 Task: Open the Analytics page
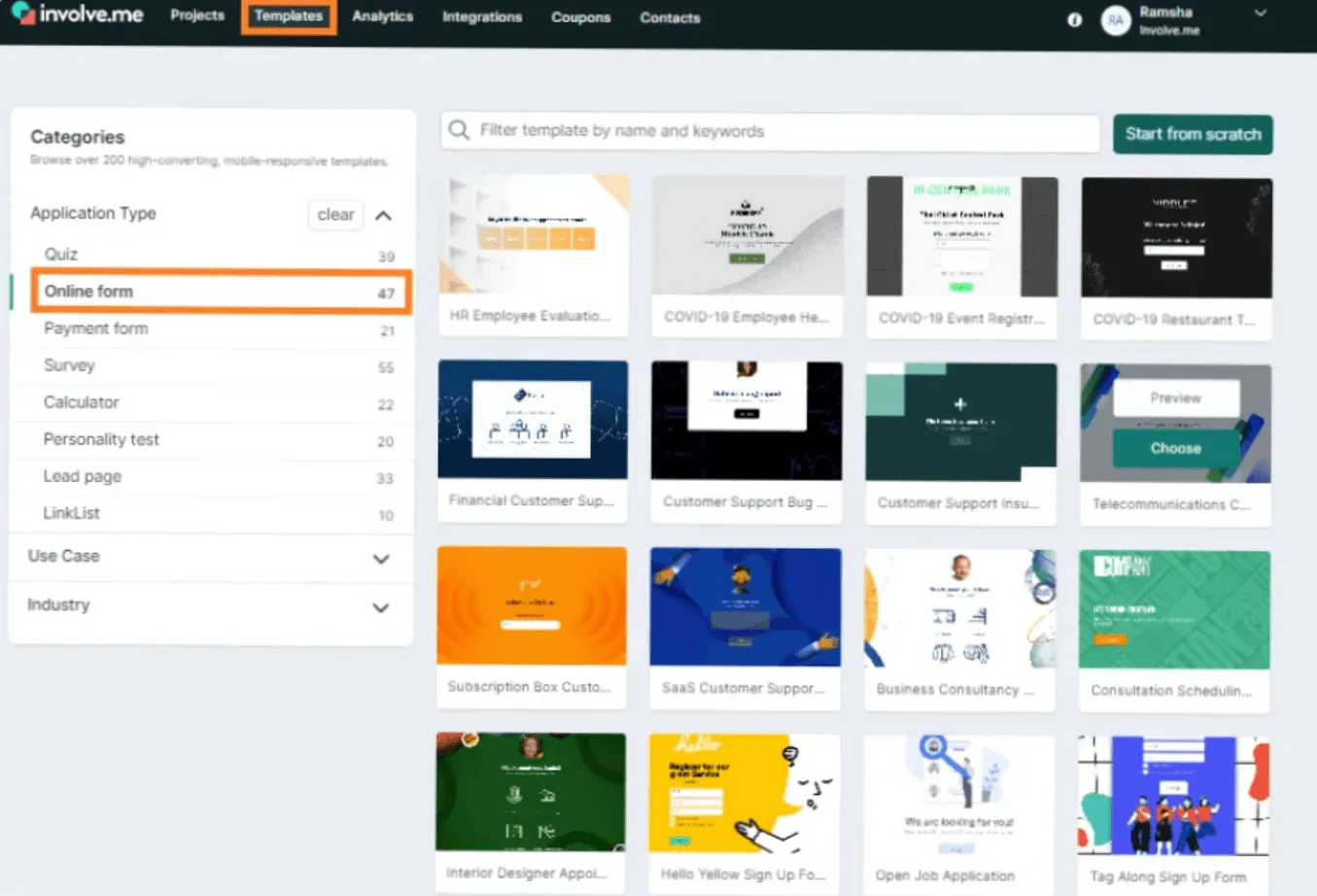(382, 17)
